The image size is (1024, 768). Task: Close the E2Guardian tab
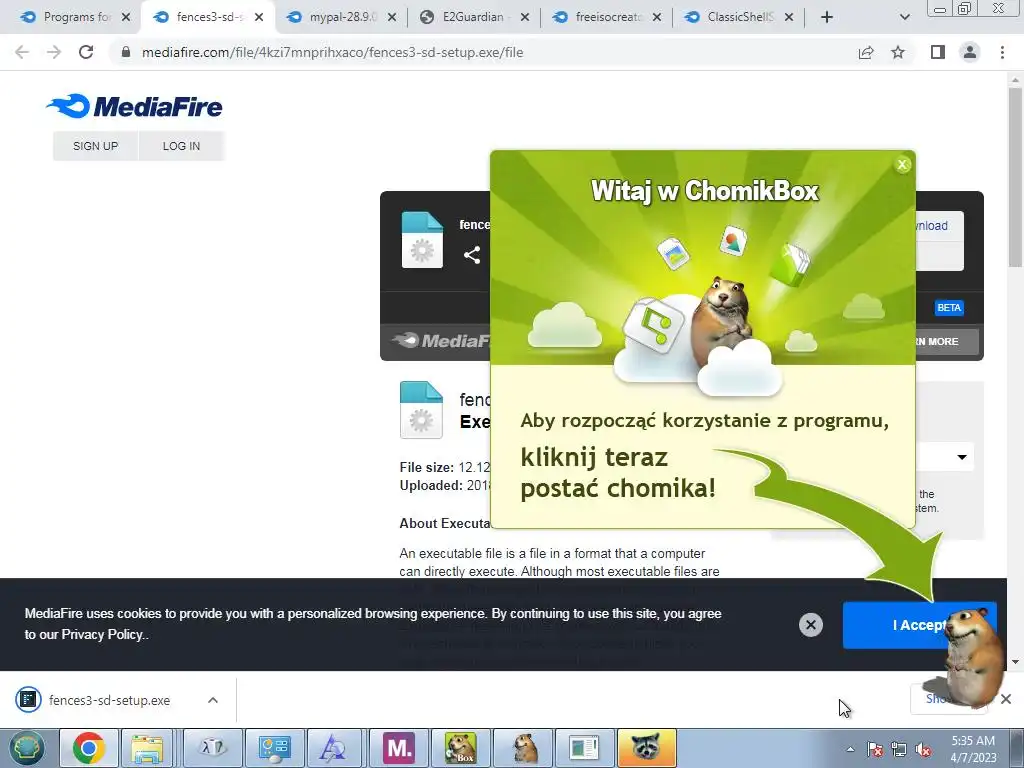point(525,17)
